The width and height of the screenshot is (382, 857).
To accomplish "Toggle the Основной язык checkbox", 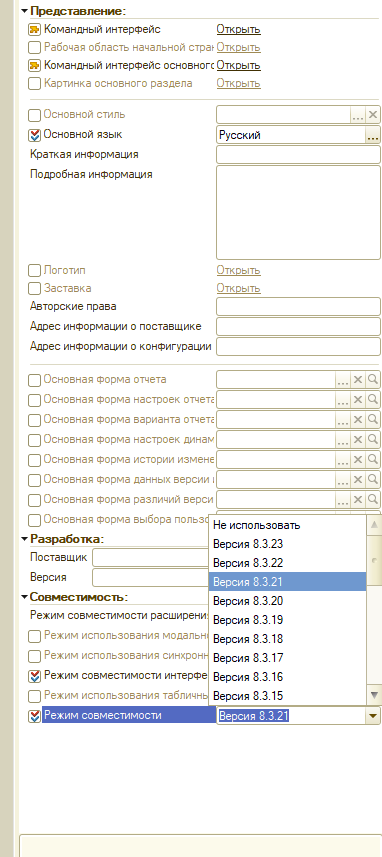I will pyautogui.click(x=34, y=135).
